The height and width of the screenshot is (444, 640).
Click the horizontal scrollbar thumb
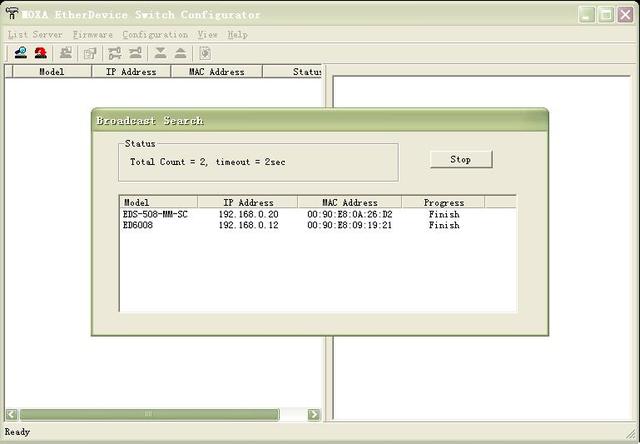pos(149,415)
